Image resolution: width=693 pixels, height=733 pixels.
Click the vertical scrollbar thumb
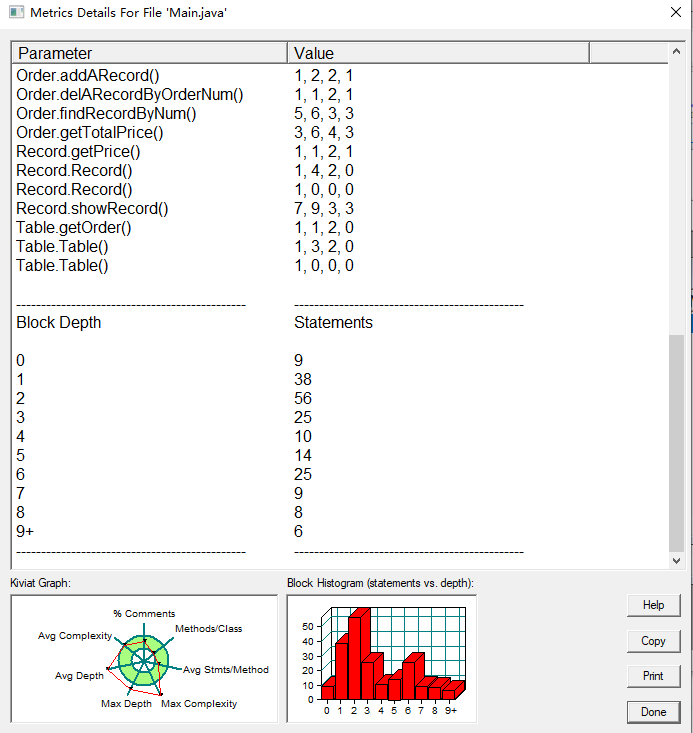676,443
